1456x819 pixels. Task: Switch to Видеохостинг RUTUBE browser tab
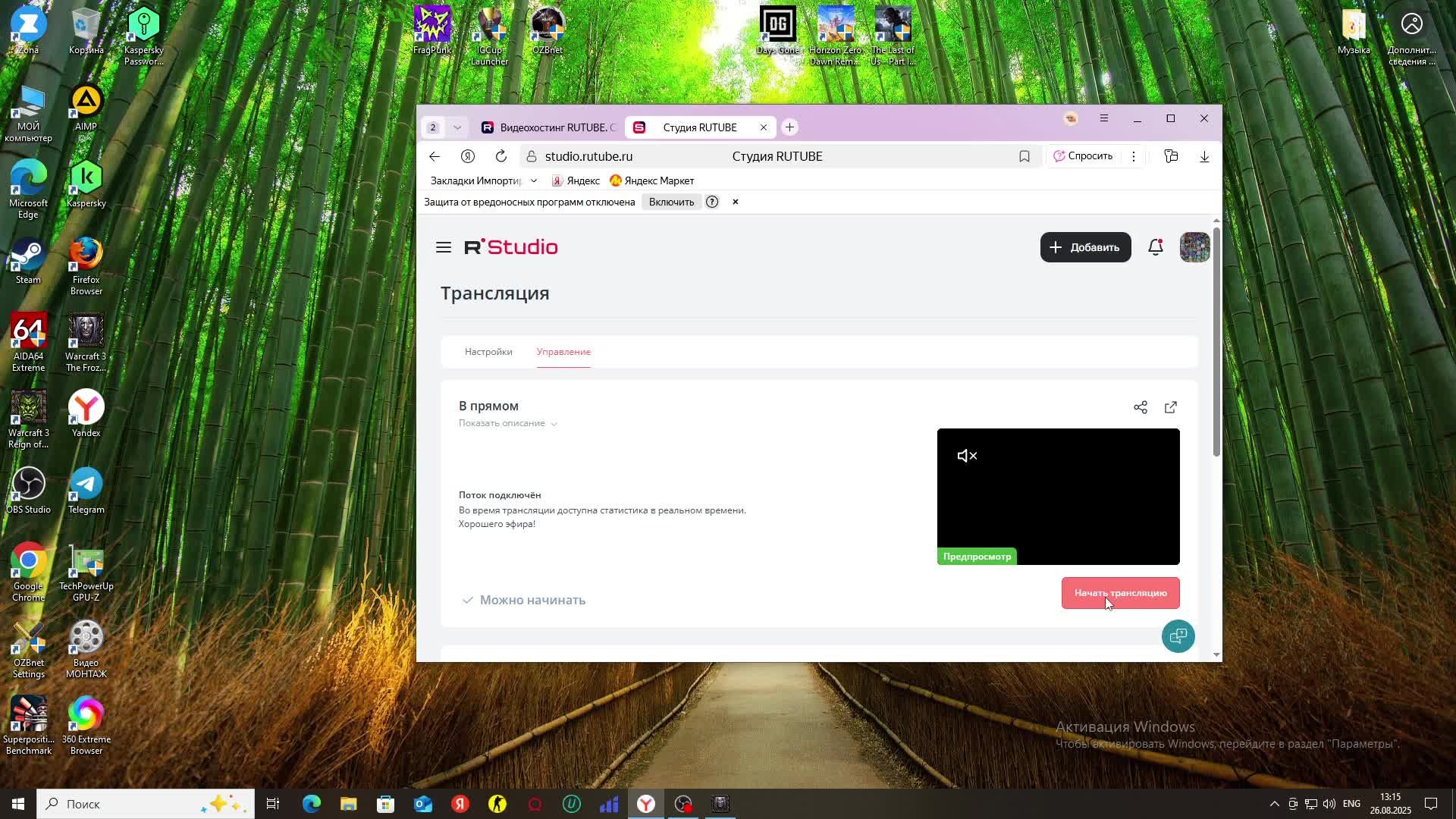pos(549,127)
